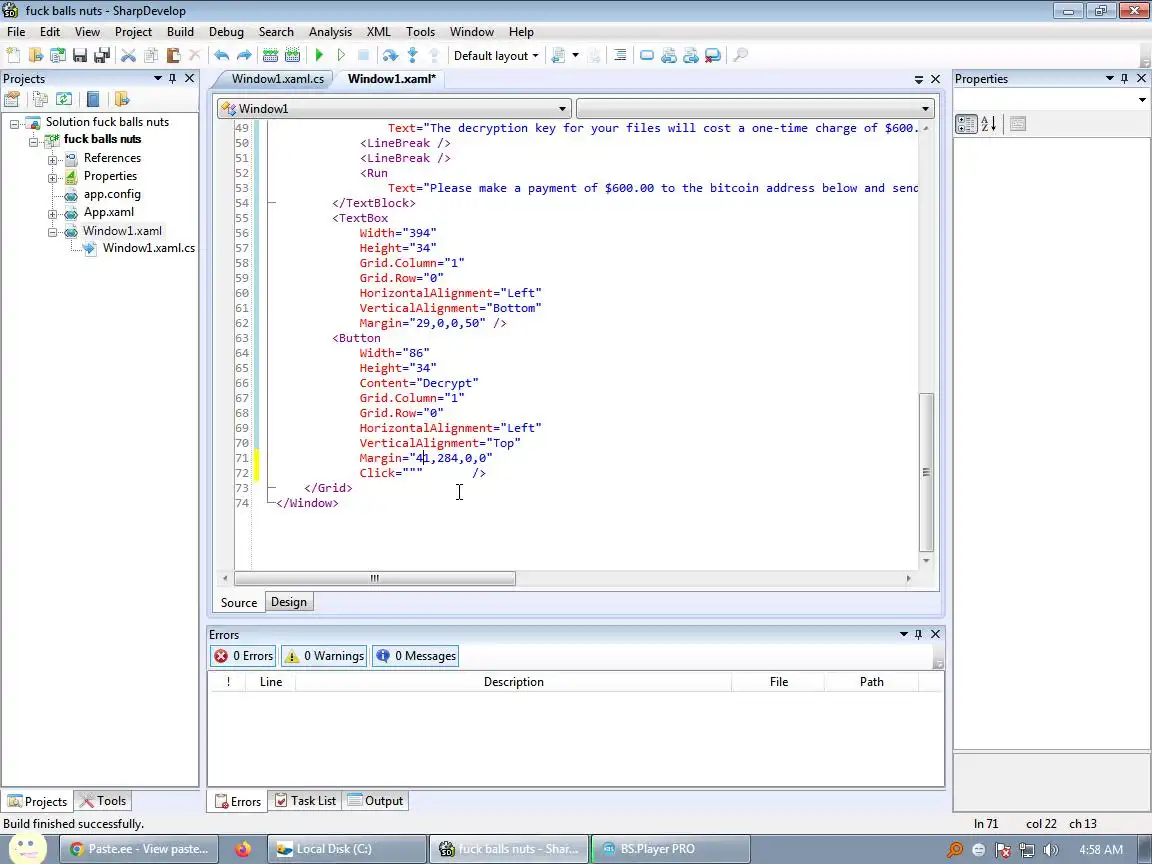This screenshot has height=864, width=1152.
Task: Click the Open File toolbar icon
Action: click(35, 55)
